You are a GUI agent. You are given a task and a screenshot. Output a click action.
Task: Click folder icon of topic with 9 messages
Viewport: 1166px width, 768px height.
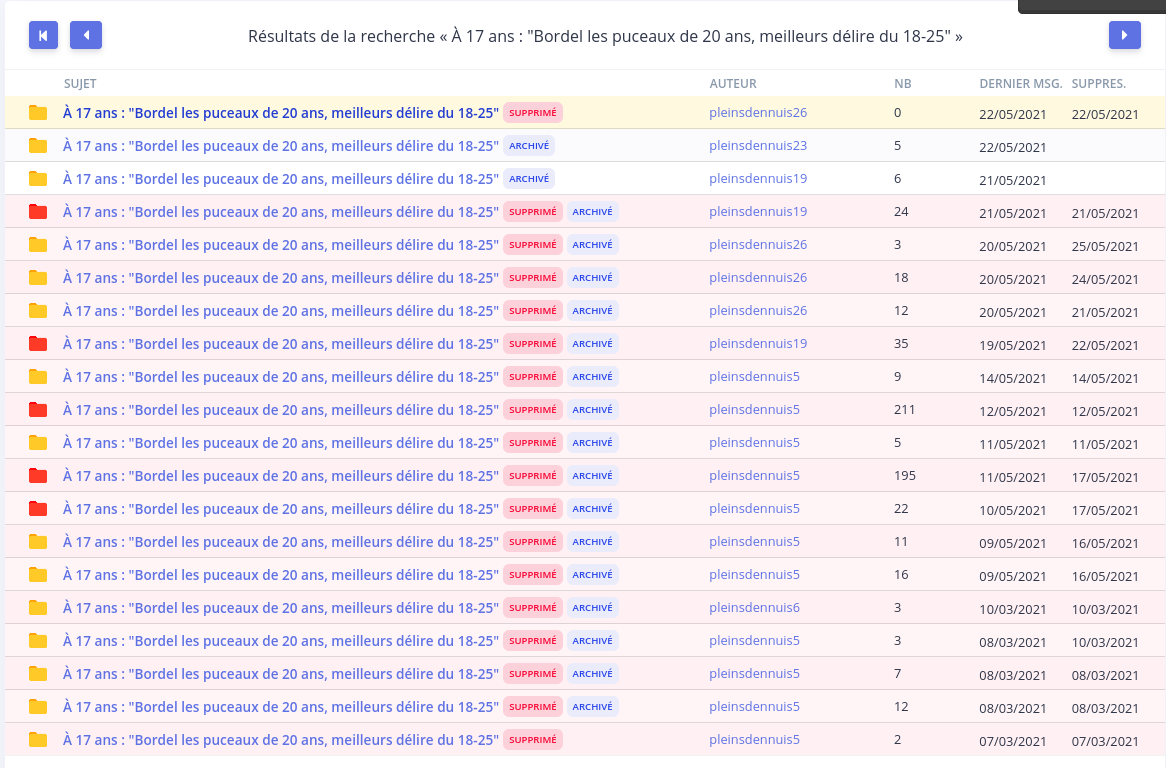coord(38,377)
